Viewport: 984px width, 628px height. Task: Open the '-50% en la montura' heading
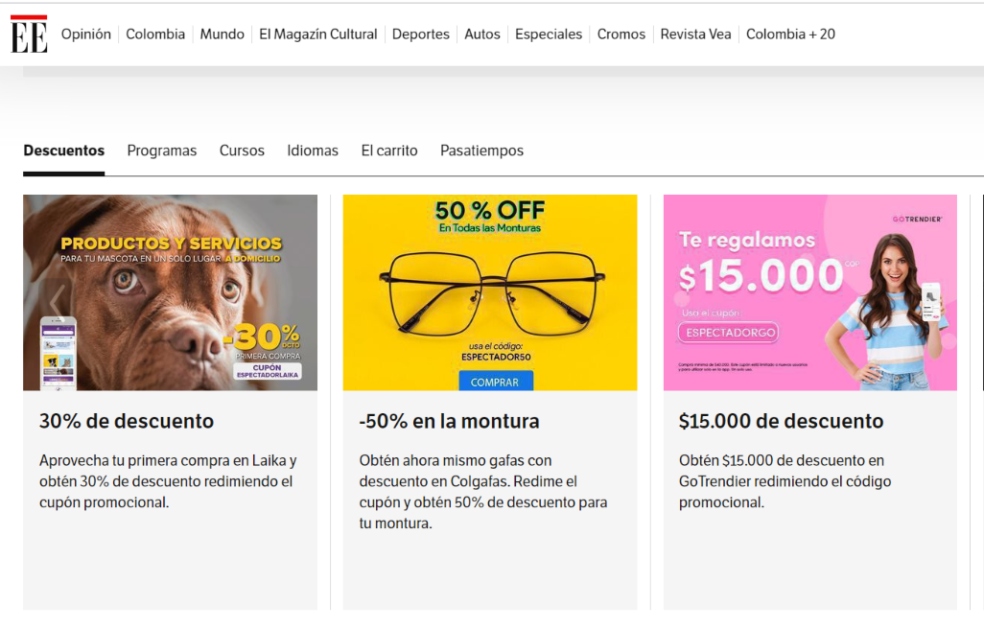[449, 421]
